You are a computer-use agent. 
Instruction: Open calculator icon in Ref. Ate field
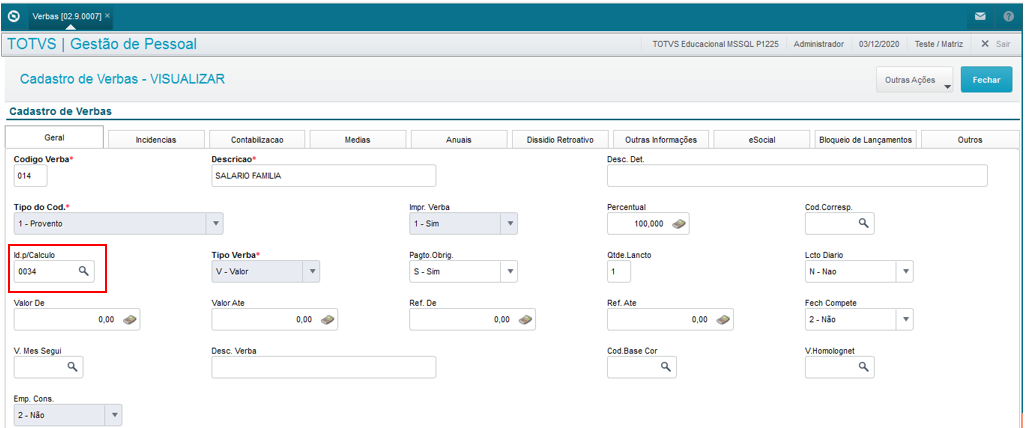pyautogui.click(x=723, y=319)
